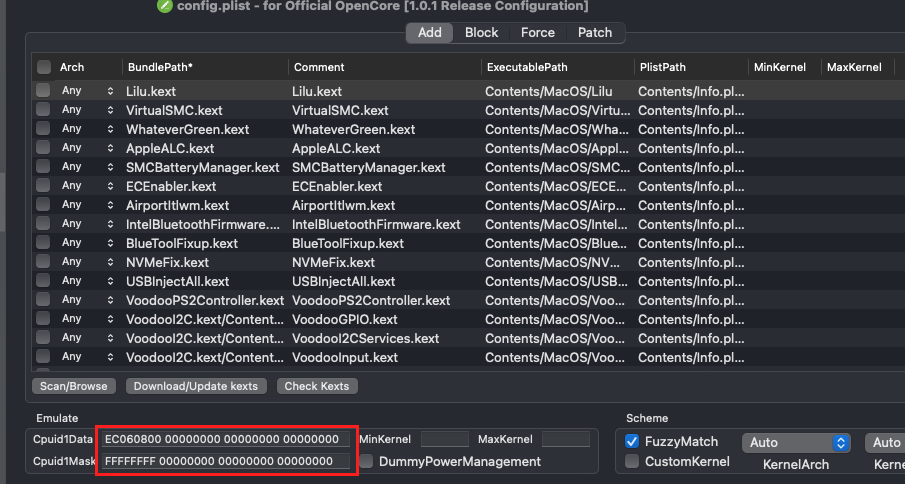905x484 pixels.
Task: Enable the Lilu.kext row checkbox
Action: 43,91
